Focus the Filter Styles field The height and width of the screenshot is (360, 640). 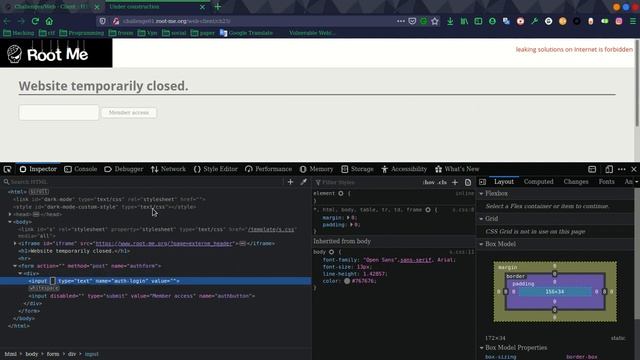[367, 182]
